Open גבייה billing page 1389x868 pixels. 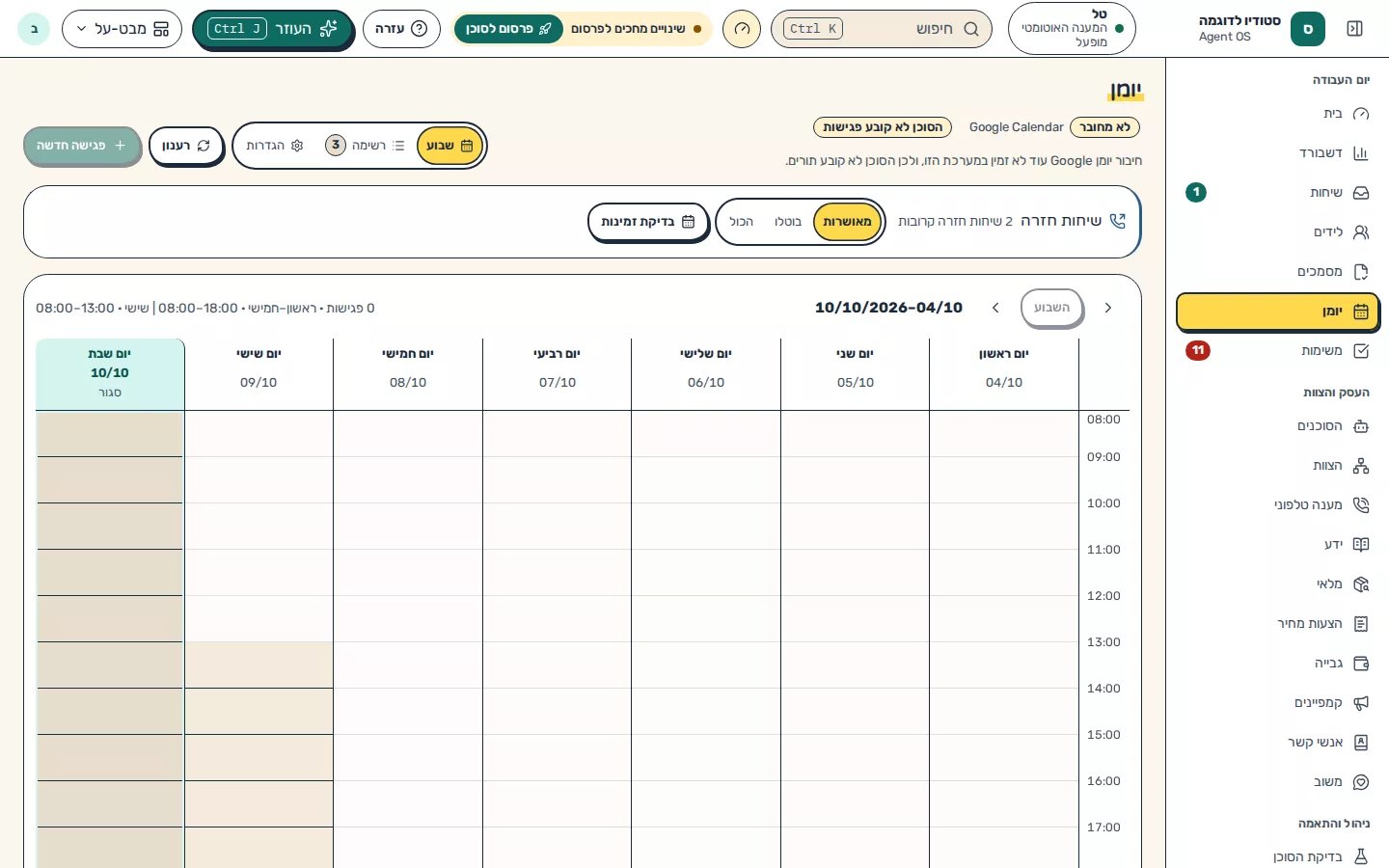coord(1277,664)
